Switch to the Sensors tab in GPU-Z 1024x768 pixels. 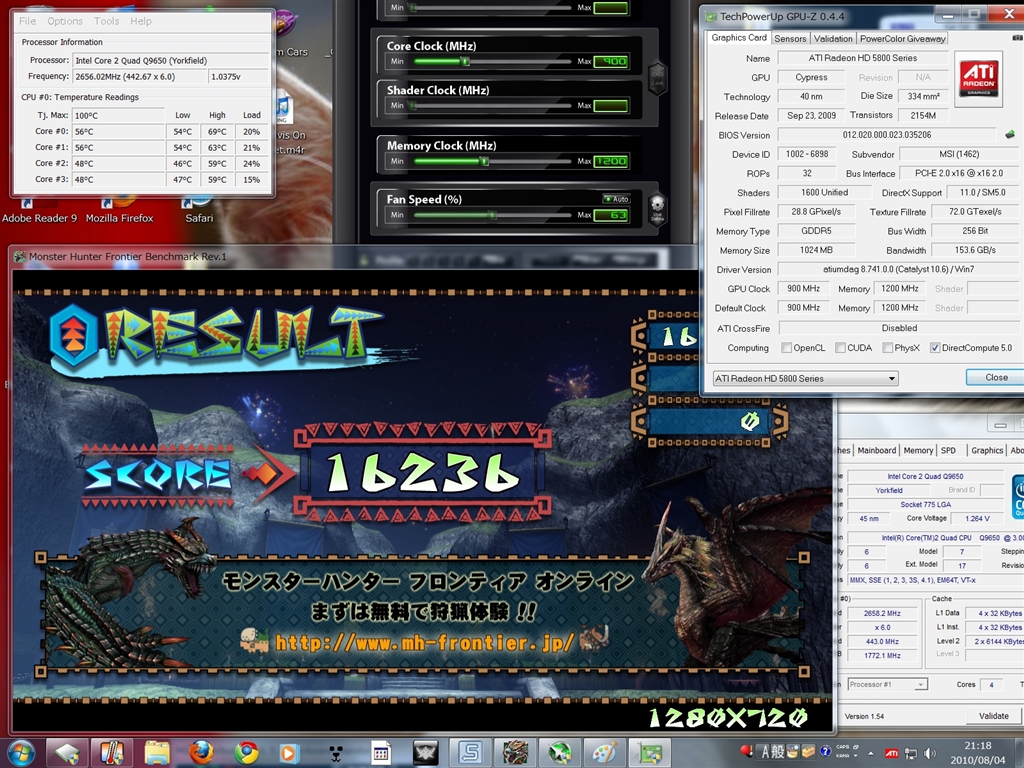(790, 39)
